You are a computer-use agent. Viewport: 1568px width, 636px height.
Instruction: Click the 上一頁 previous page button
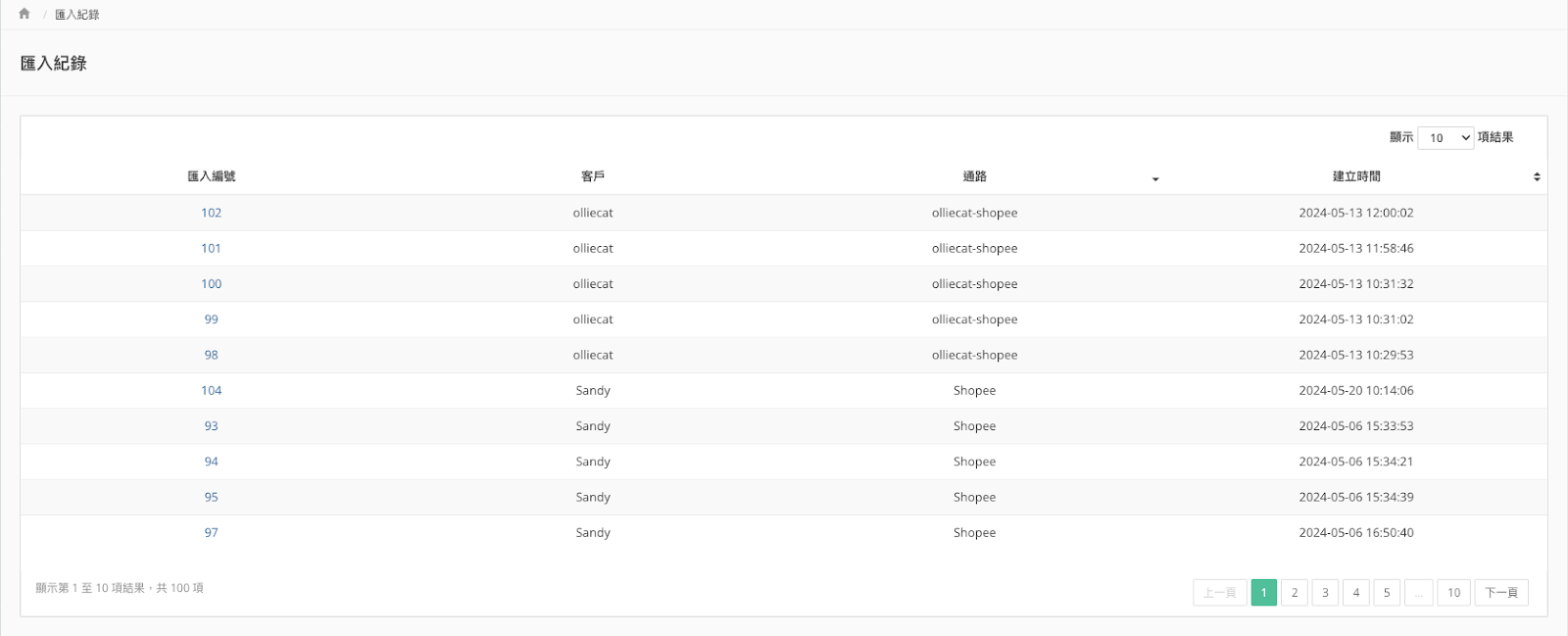tap(1220, 593)
